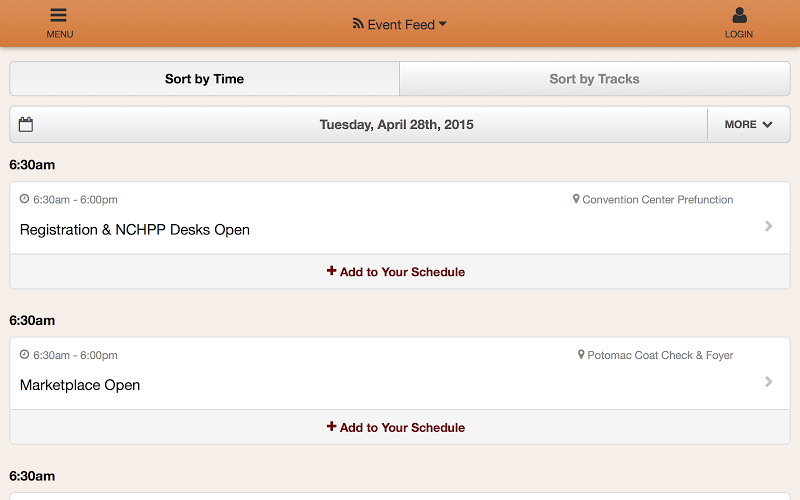This screenshot has width=800, height=500.
Task: Click the RSS icon beside Event Feed
Action: [358, 24]
